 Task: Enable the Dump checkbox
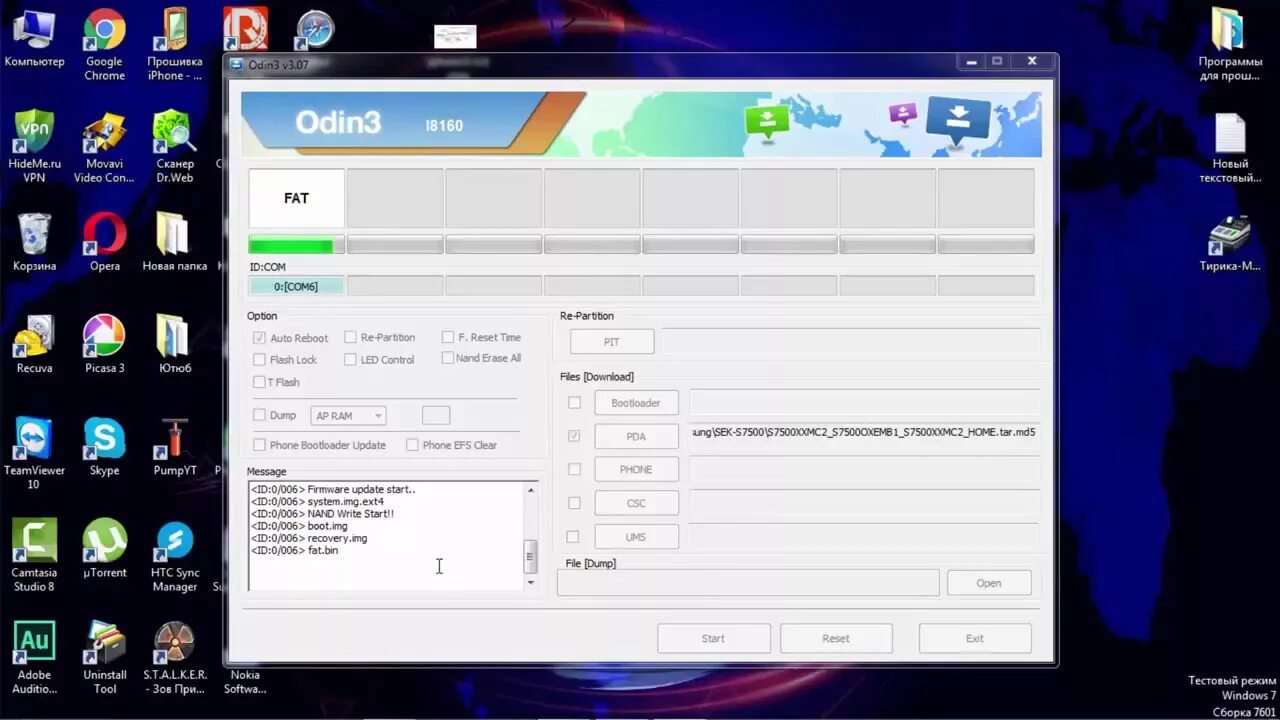tap(260, 415)
